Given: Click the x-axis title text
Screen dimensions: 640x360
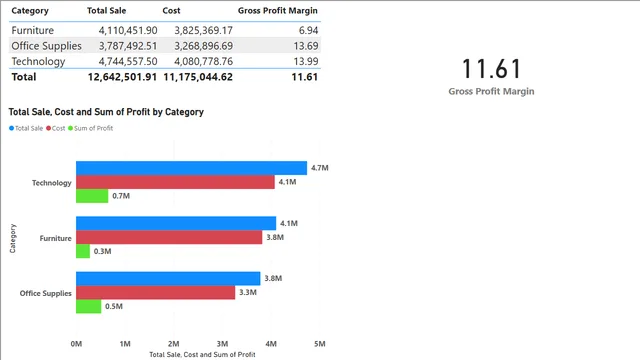Looking at the screenshot, I should click(x=202, y=355).
